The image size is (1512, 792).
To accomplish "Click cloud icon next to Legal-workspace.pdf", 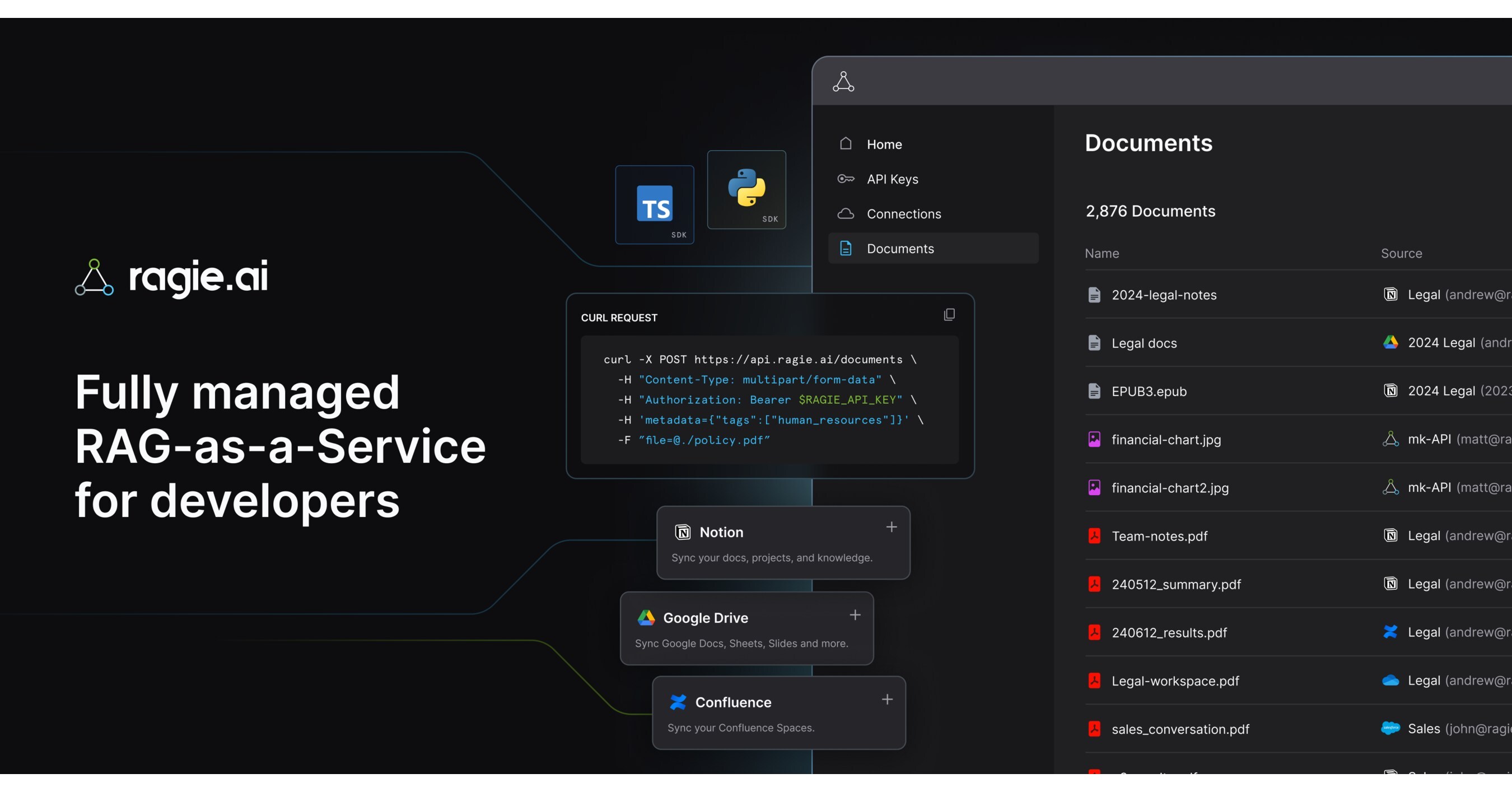I will pyautogui.click(x=1390, y=680).
